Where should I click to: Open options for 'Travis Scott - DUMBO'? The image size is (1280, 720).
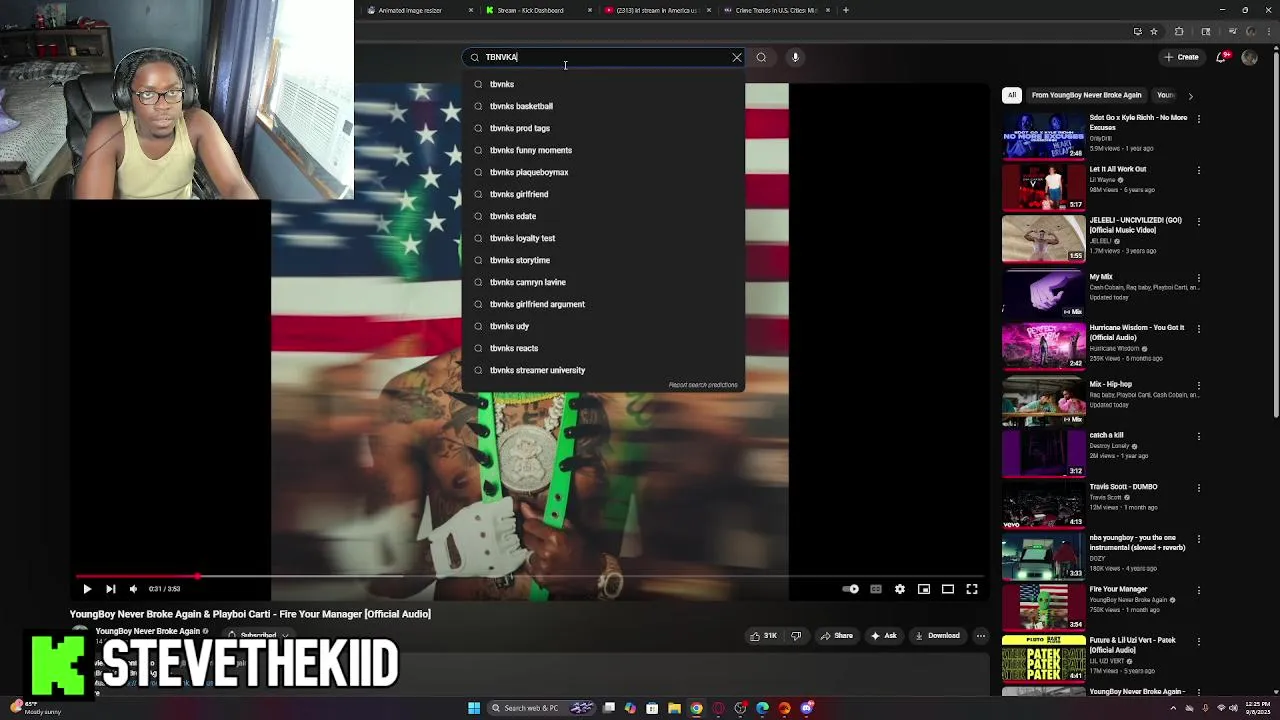(x=1199, y=488)
